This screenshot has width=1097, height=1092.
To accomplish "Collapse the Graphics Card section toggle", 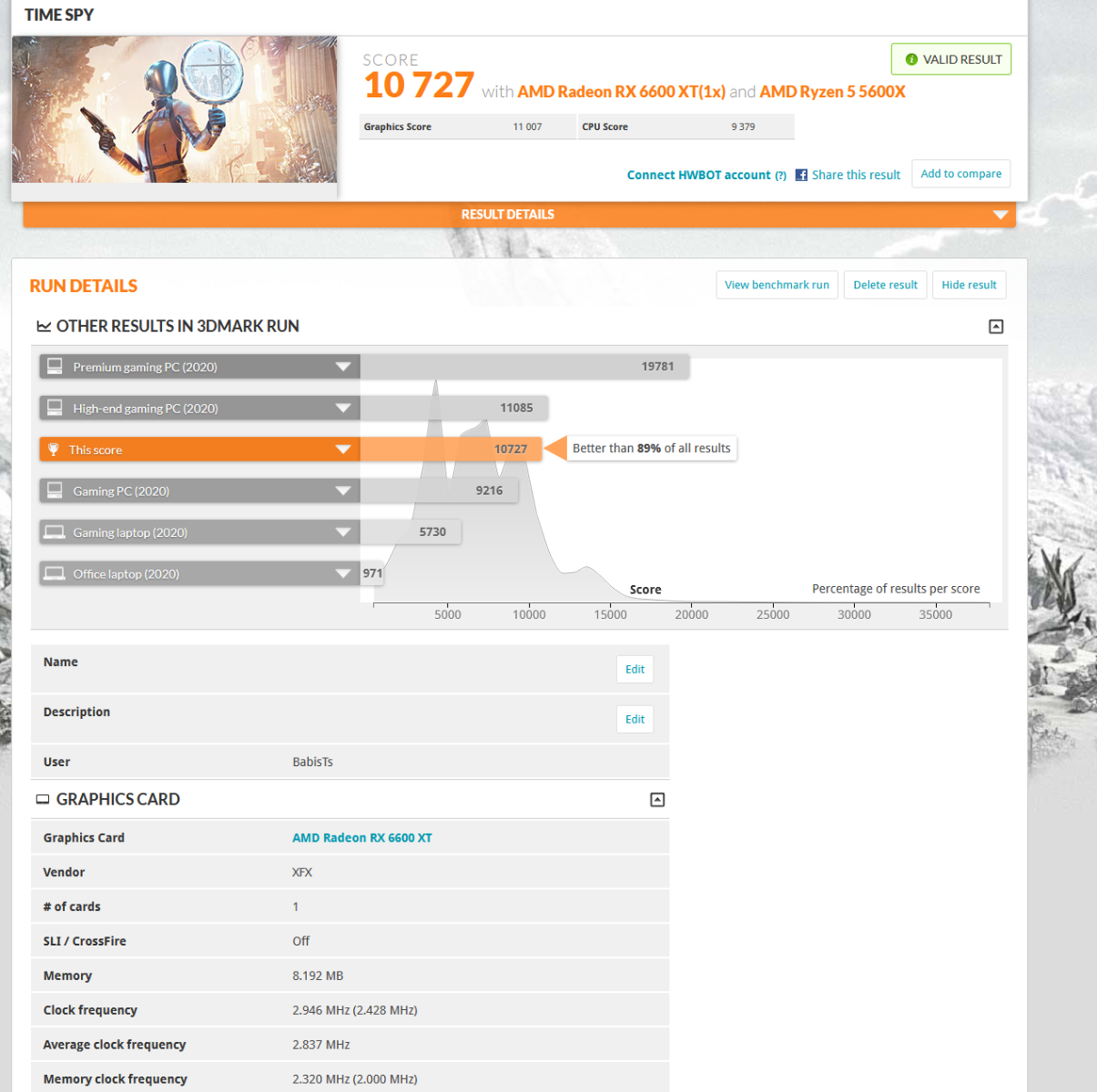I will (657, 800).
